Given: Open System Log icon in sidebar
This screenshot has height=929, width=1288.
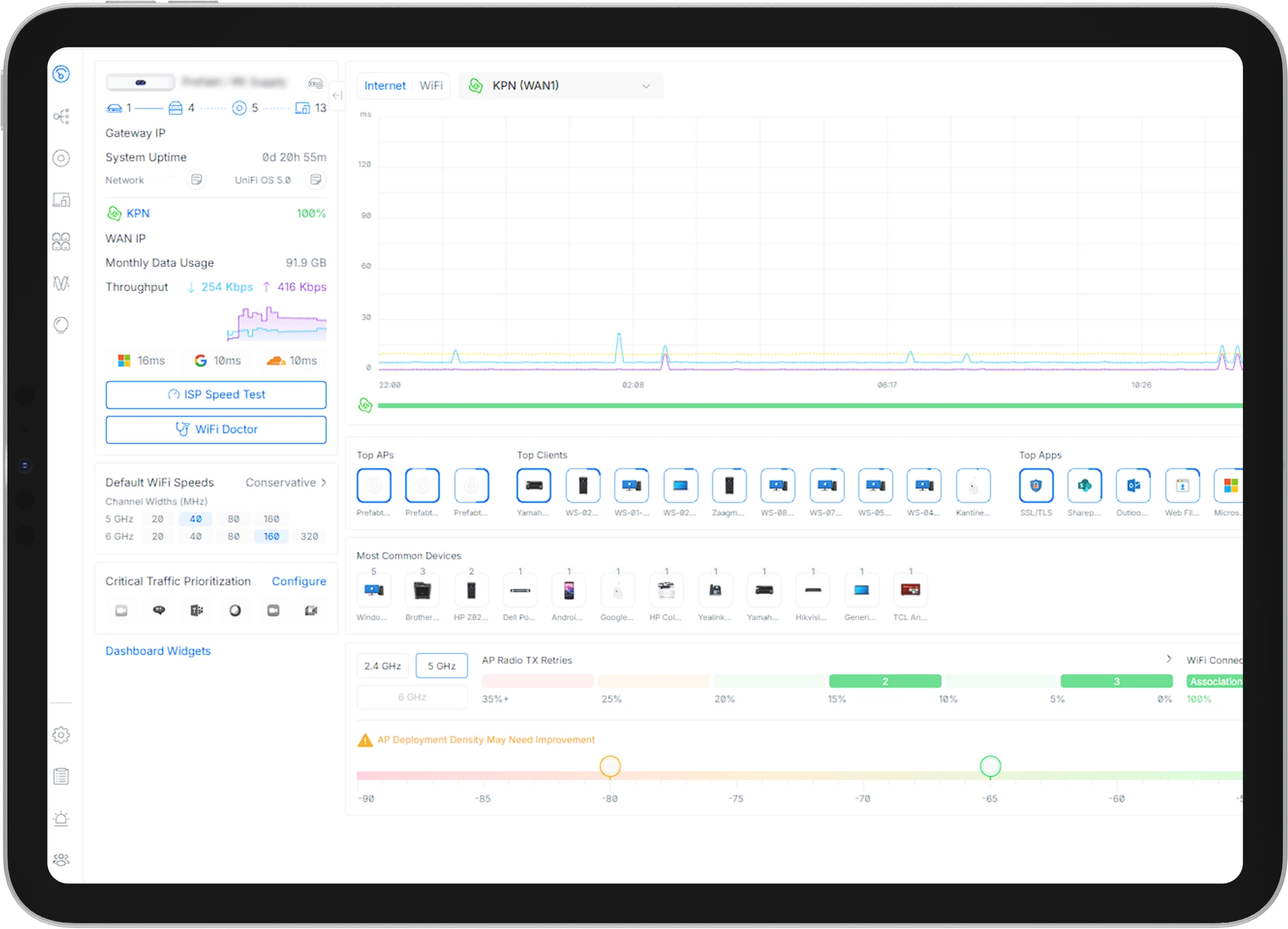Looking at the screenshot, I should [x=61, y=777].
